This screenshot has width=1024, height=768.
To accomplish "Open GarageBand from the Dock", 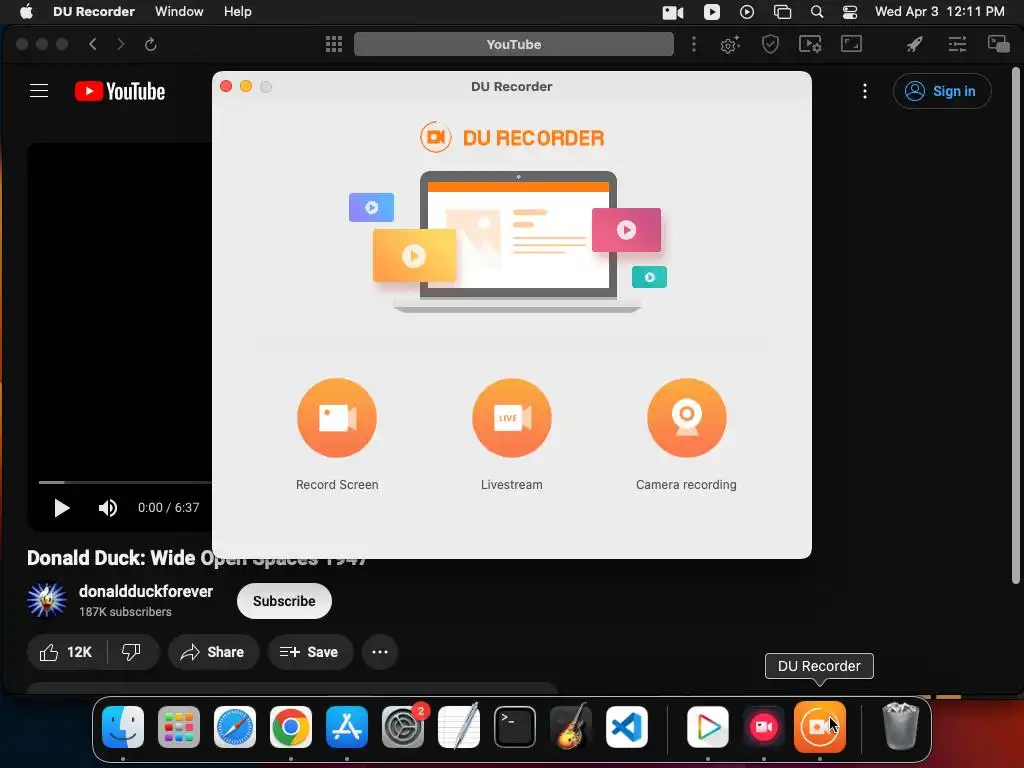I will tap(571, 726).
